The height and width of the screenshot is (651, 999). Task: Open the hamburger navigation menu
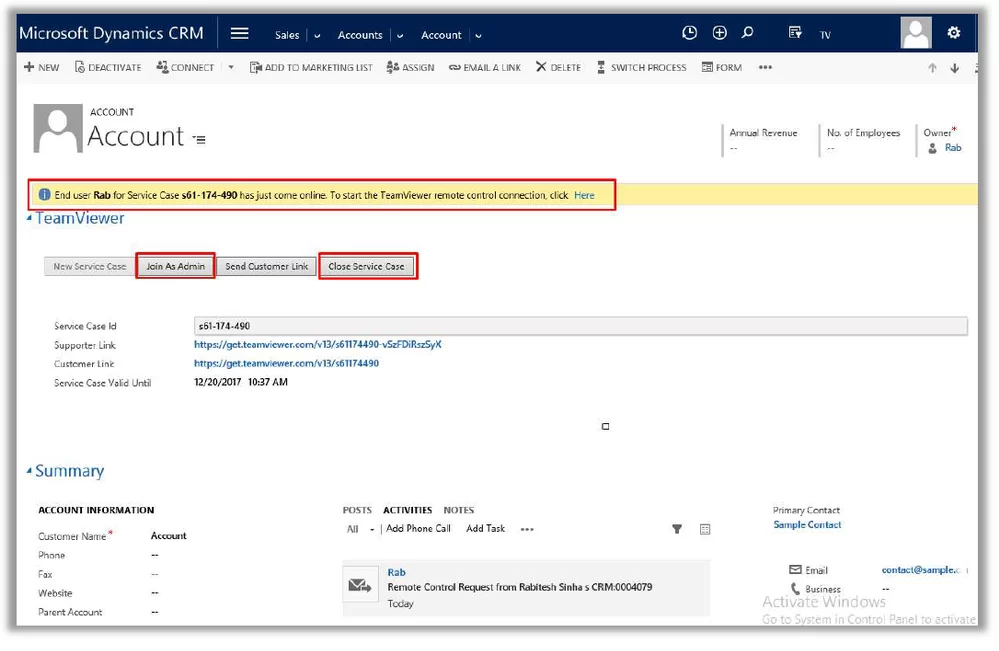(239, 33)
